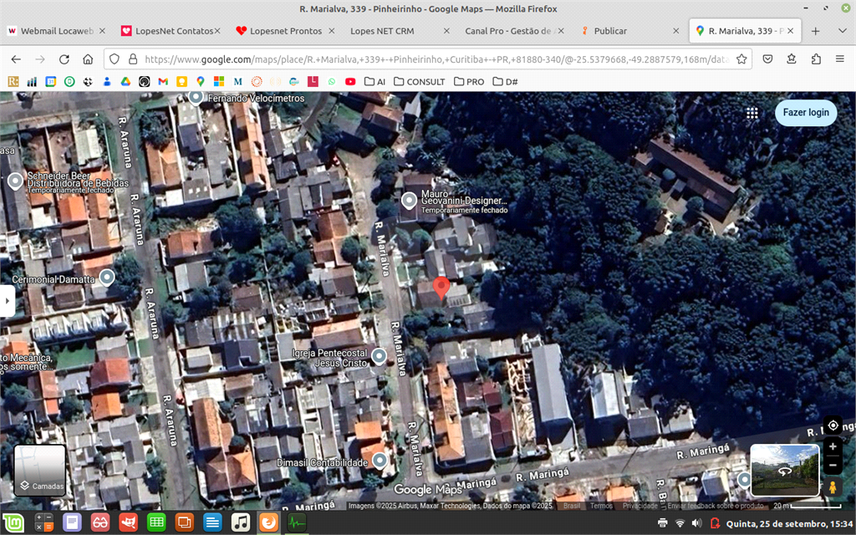Expand the collapsed side panel arrow
856x535 pixels.
click(x=7, y=301)
